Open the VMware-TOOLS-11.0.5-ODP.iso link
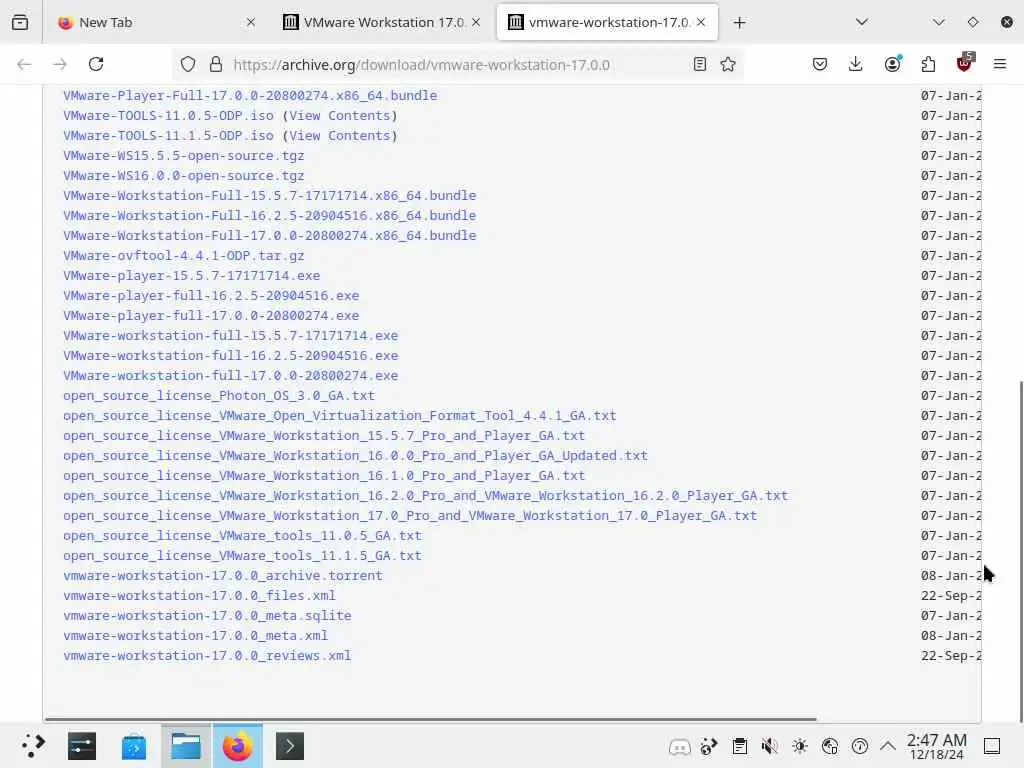 point(168,116)
